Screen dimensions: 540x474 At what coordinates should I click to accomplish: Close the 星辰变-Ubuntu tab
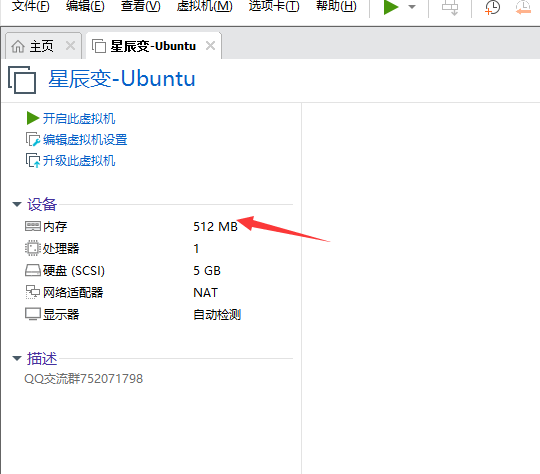click(x=210, y=45)
